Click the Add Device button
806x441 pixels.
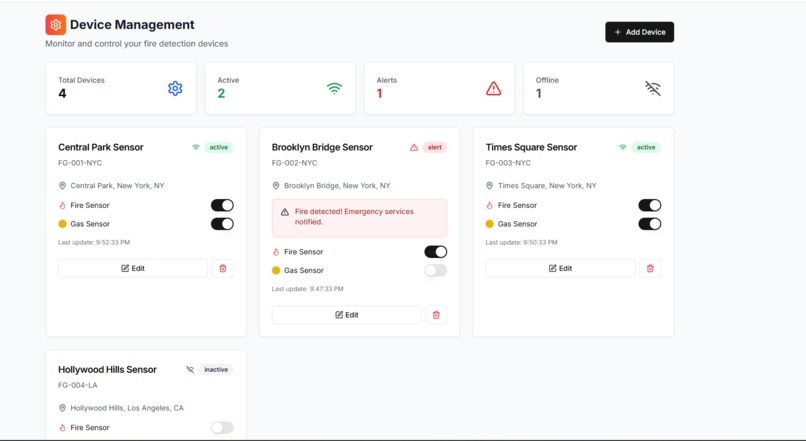(x=639, y=32)
